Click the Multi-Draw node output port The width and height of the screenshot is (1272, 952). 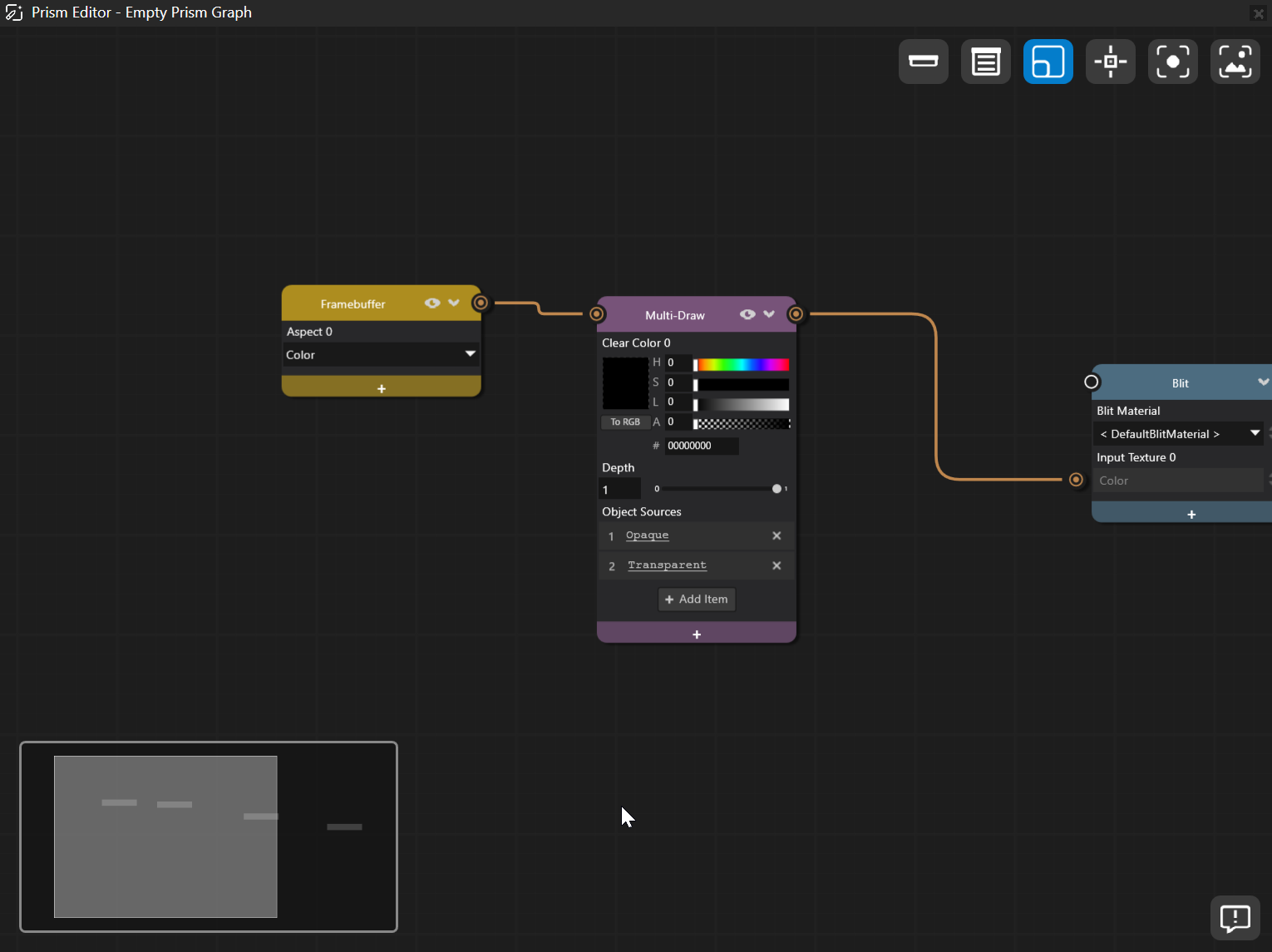point(796,314)
